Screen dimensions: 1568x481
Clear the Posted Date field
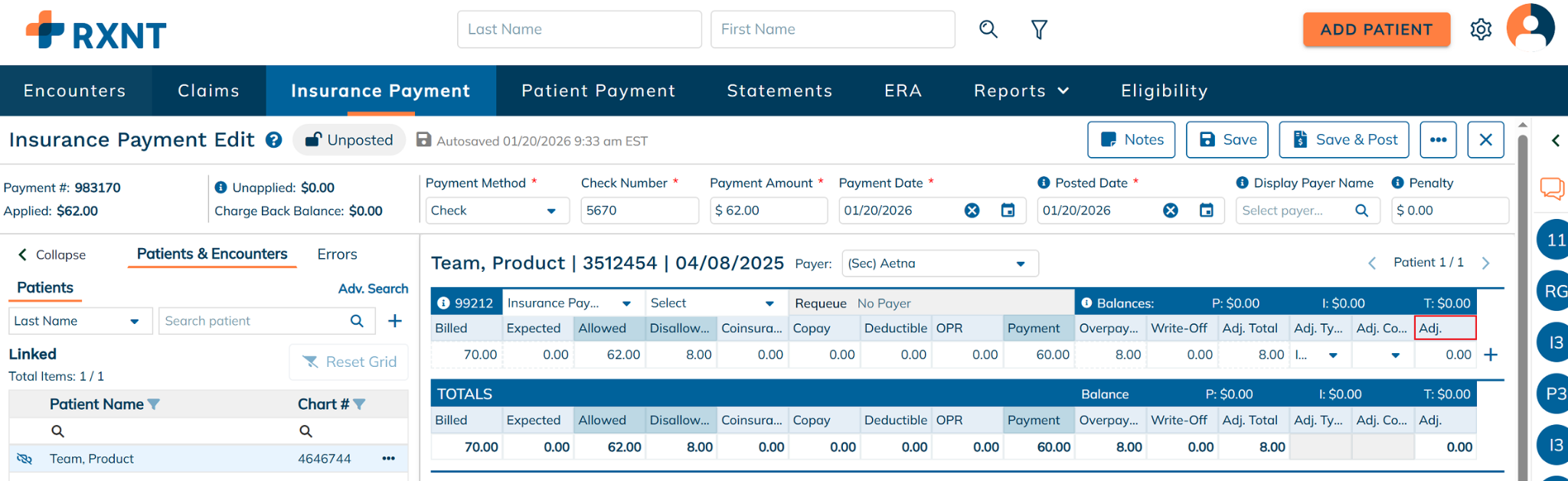[1170, 211]
